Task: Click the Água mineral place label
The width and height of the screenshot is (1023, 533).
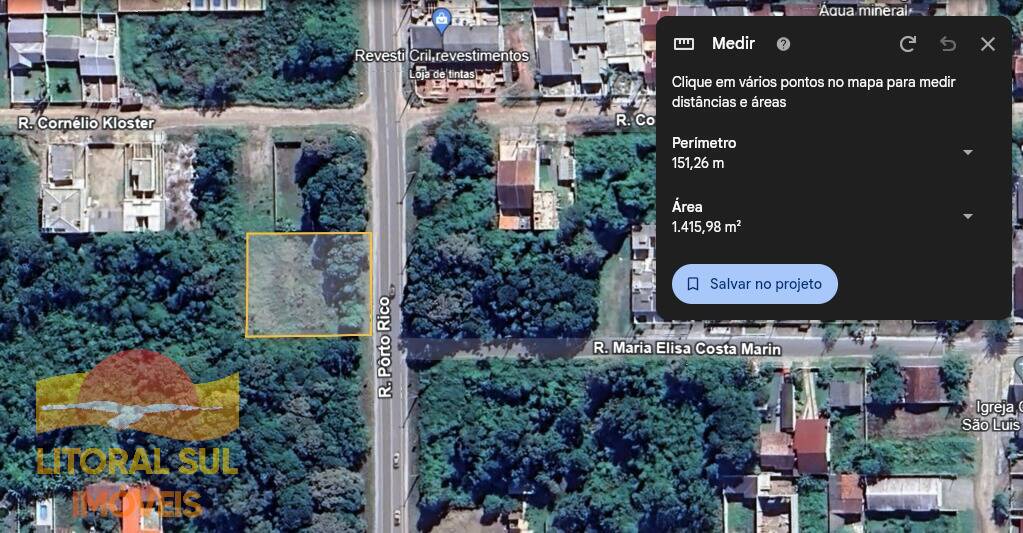Action: [x=863, y=10]
